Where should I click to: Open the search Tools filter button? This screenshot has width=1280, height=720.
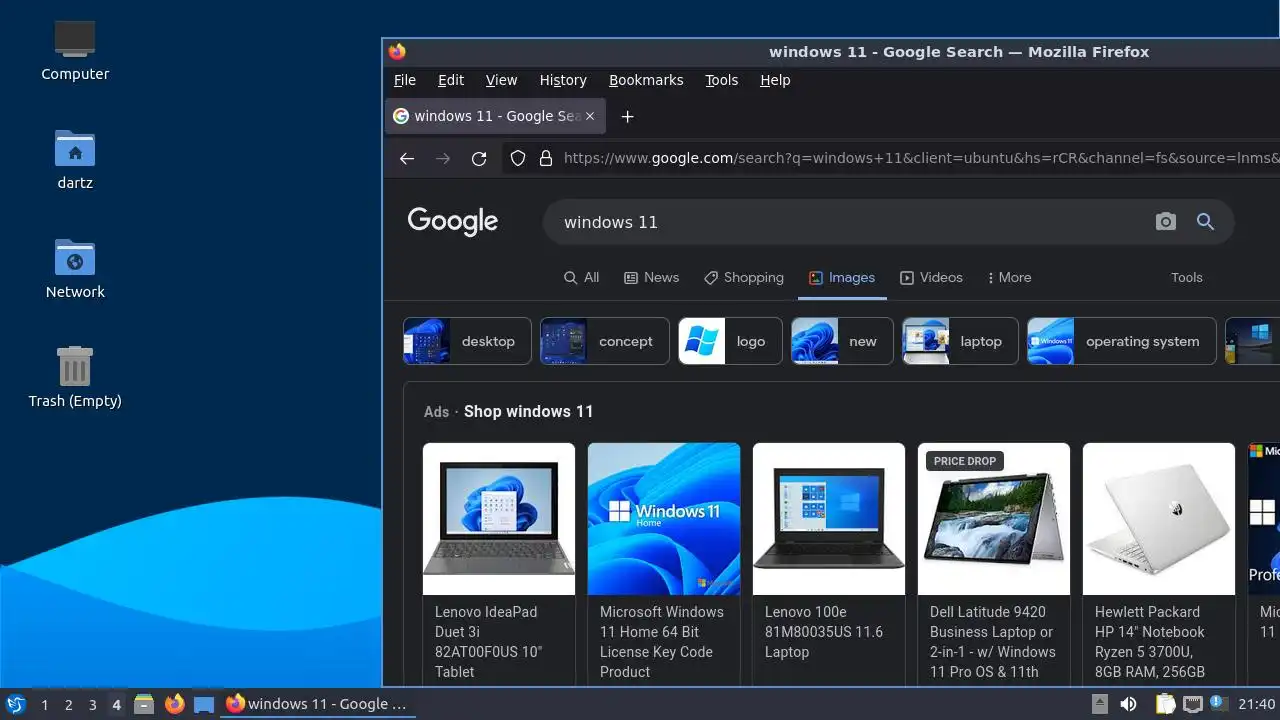pos(1187,278)
